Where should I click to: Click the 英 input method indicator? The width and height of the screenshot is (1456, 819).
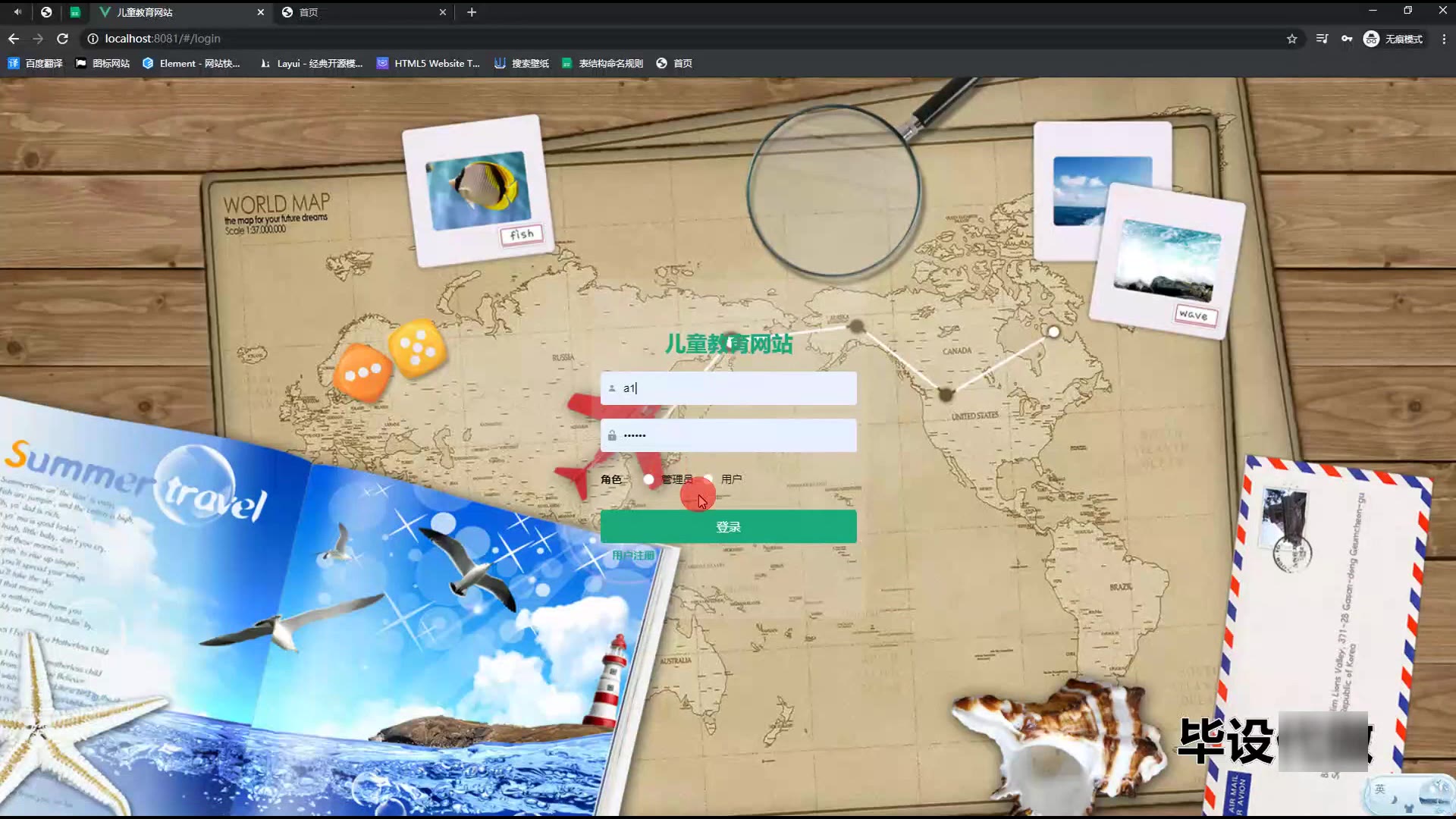tap(1380, 789)
